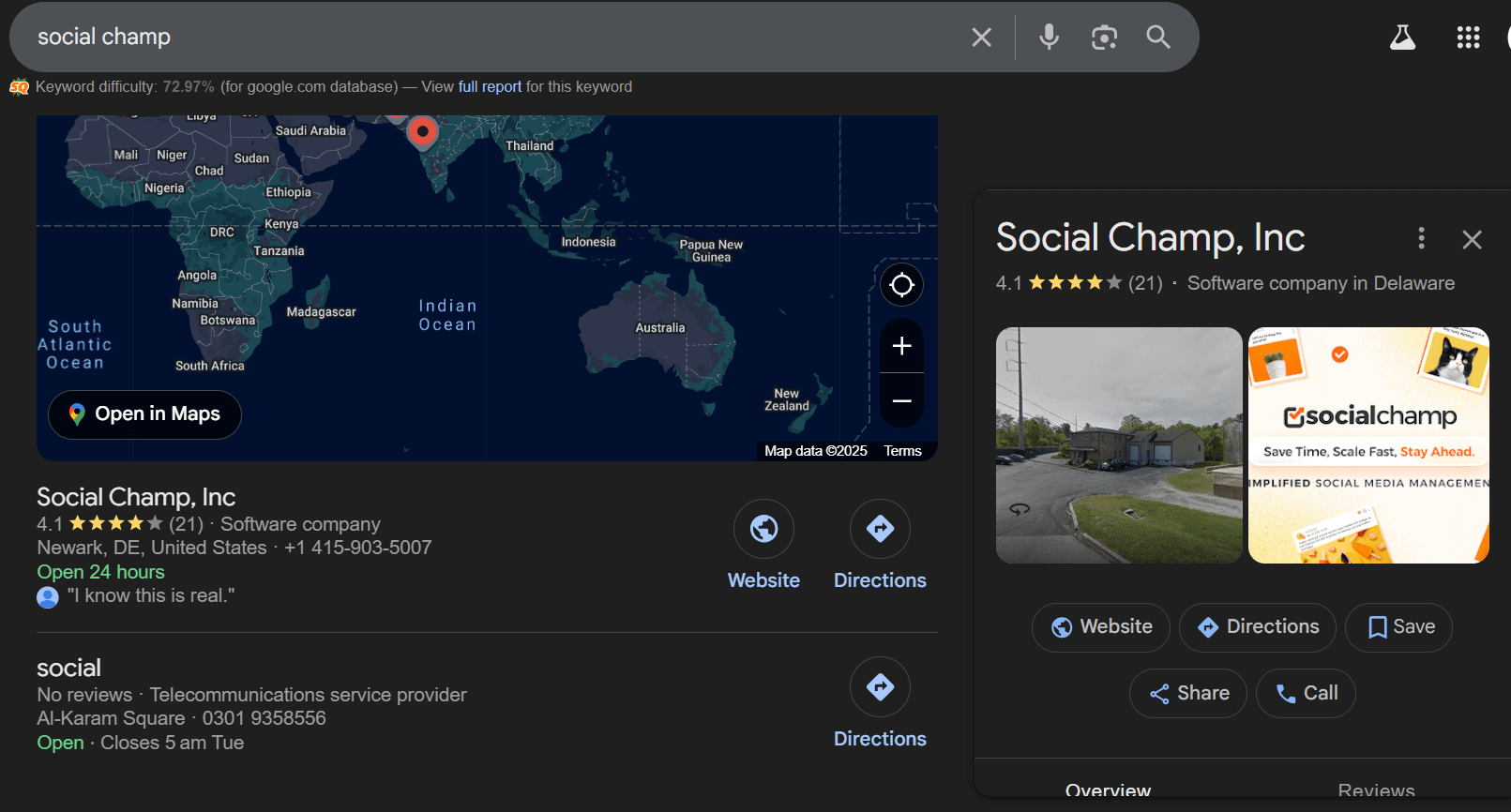The image size is (1511, 812).
Task: Zoom in on the map with plus
Action: click(901, 346)
